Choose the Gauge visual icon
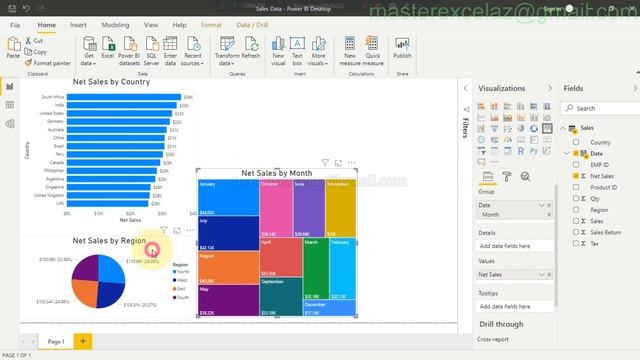This screenshot has height=360, width=640. (x=507, y=140)
